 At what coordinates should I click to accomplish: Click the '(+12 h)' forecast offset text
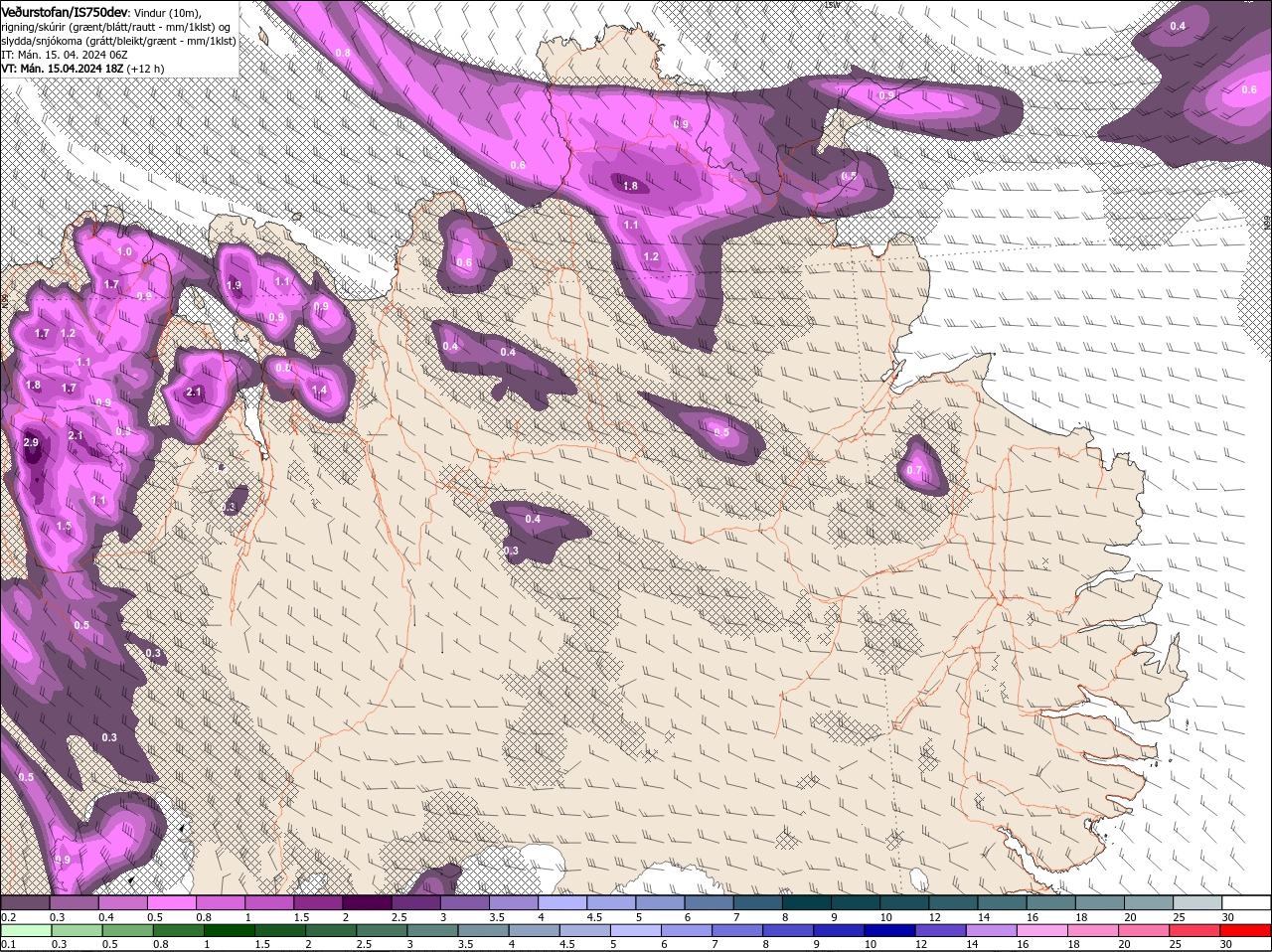coord(146,69)
